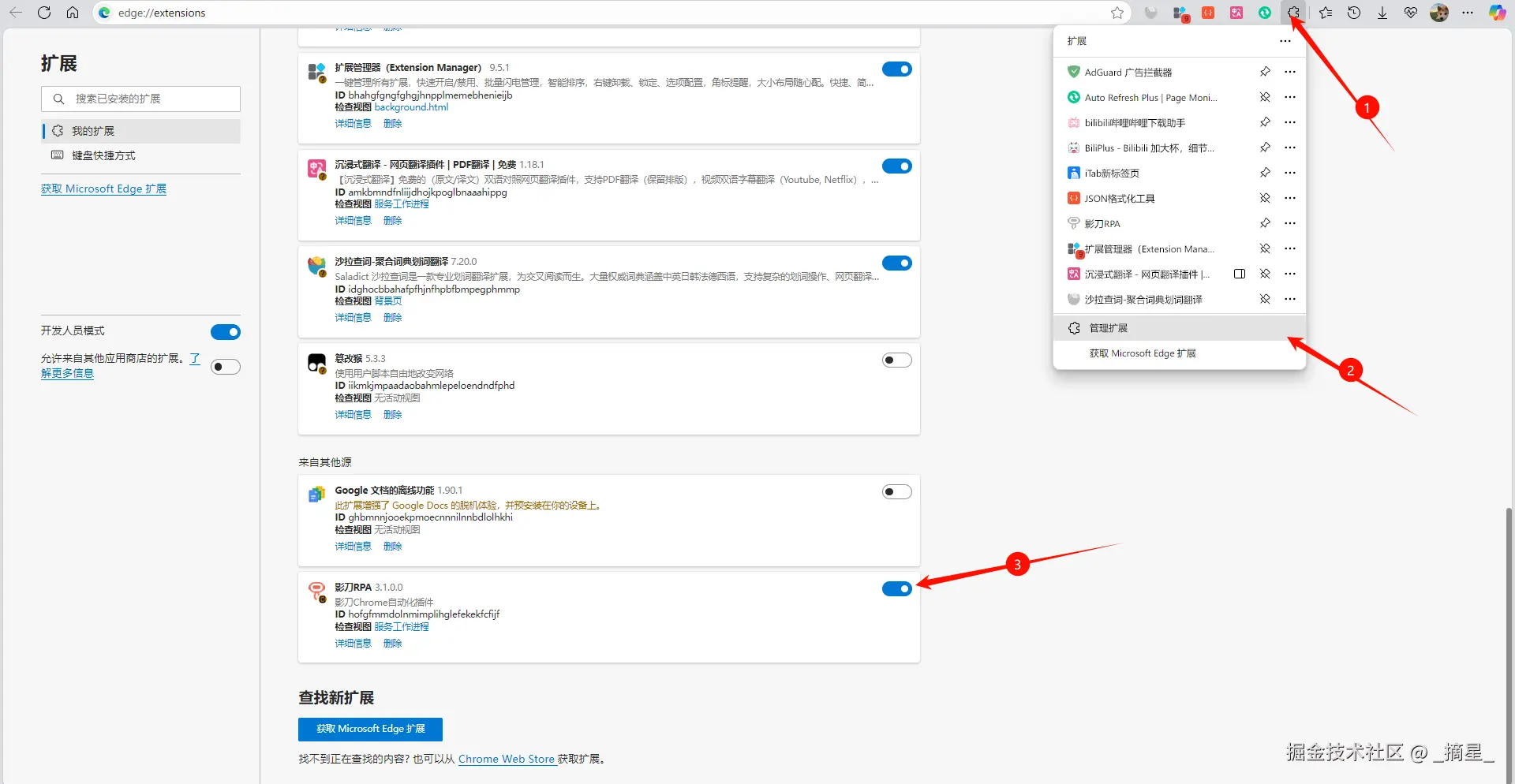The height and width of the screenshot is (784, 1515).
Task: Click the Extensions puzzle icon in toolbar
Action: coord(1293,13)
